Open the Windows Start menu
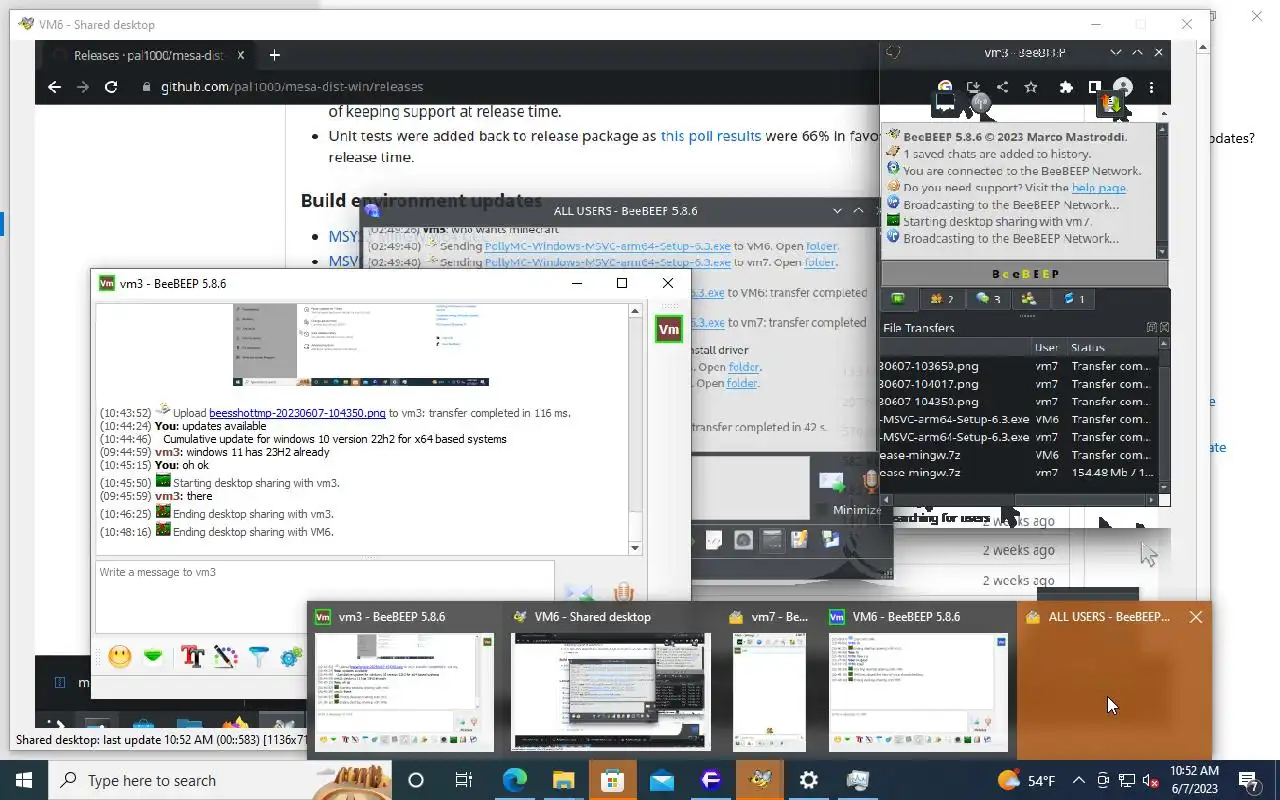 coord(24,780)
